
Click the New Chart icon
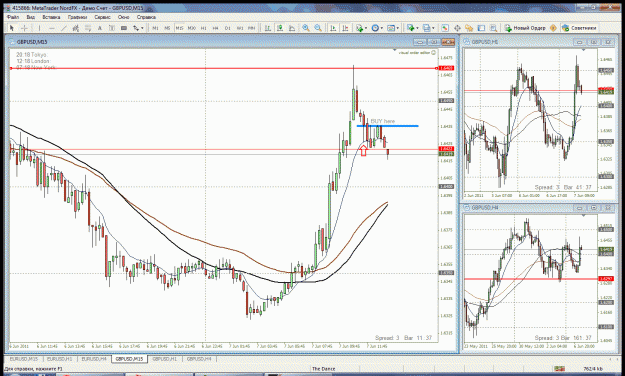[410, 28]
